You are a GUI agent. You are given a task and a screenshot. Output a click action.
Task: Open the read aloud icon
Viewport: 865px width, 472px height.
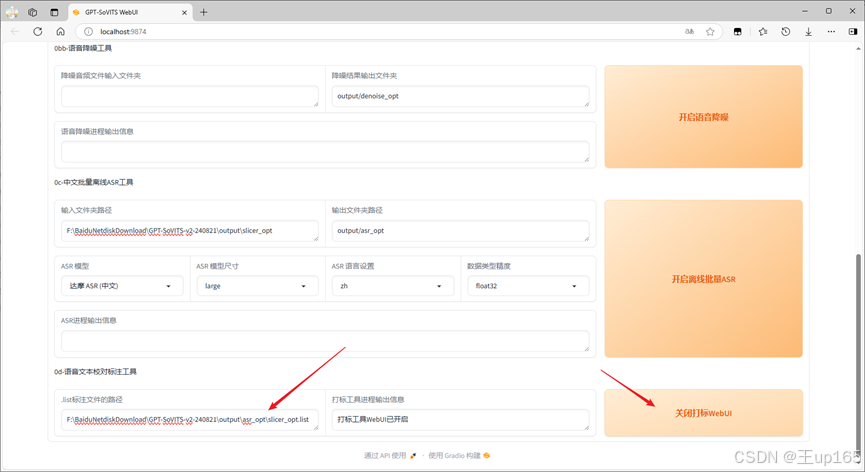[689, 31]
